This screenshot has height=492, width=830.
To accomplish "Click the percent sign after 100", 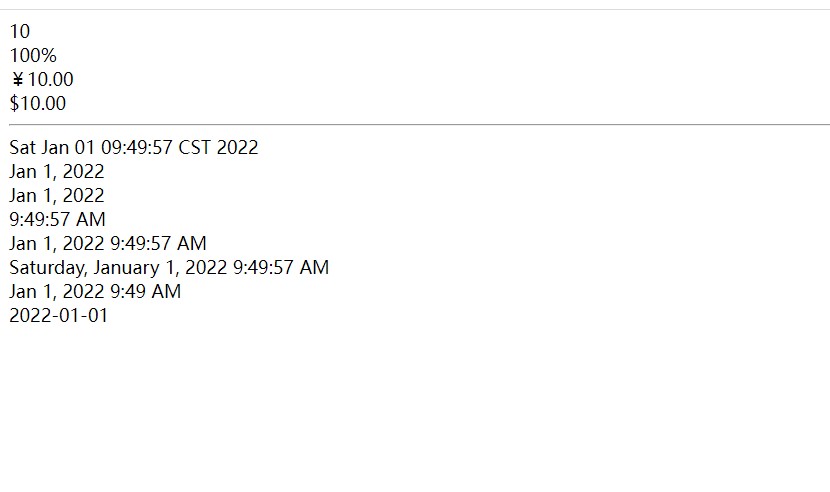I will pyautogui.click(x=48, y=55).
